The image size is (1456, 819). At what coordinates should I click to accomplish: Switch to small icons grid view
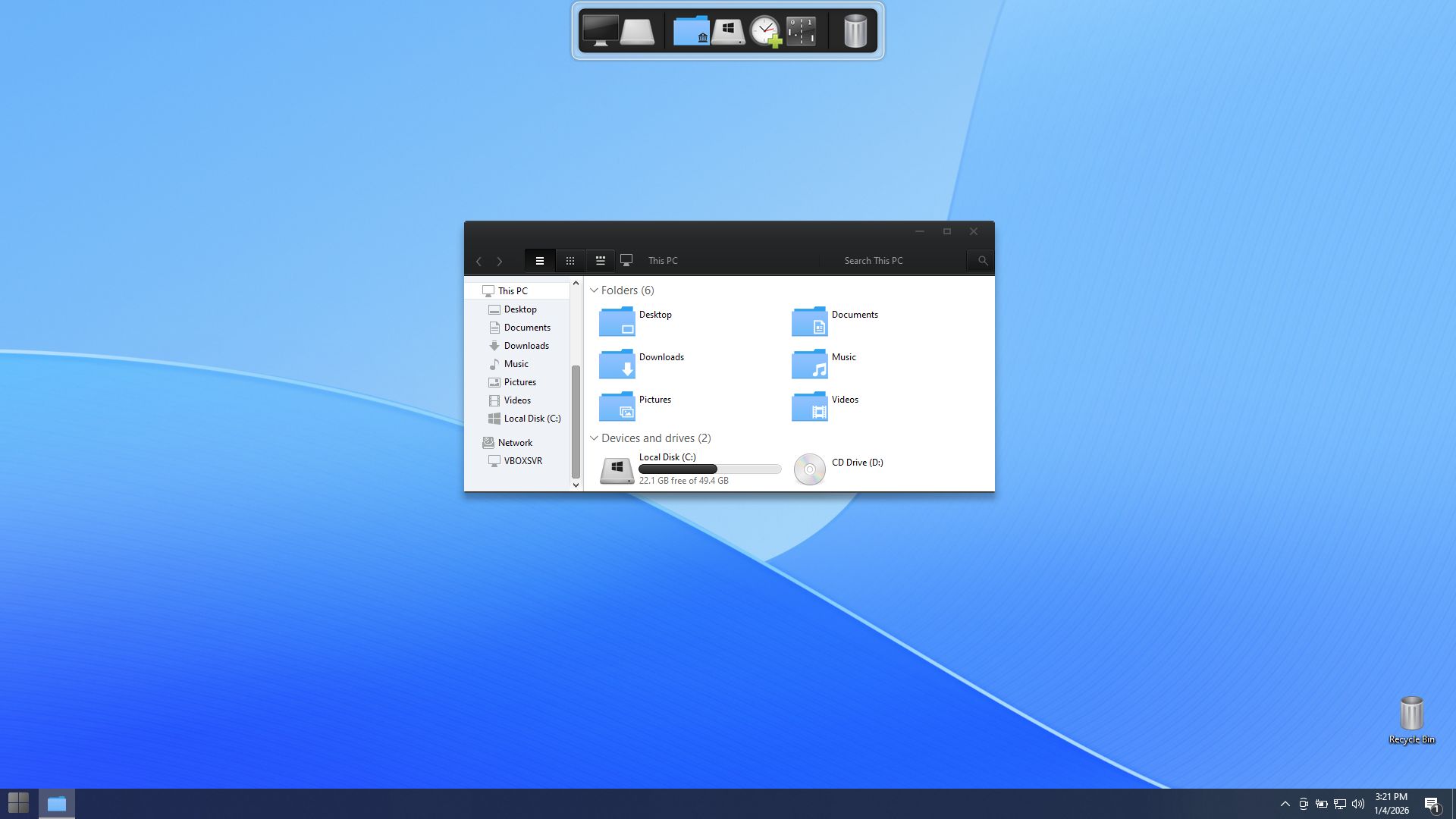(570, 261)
